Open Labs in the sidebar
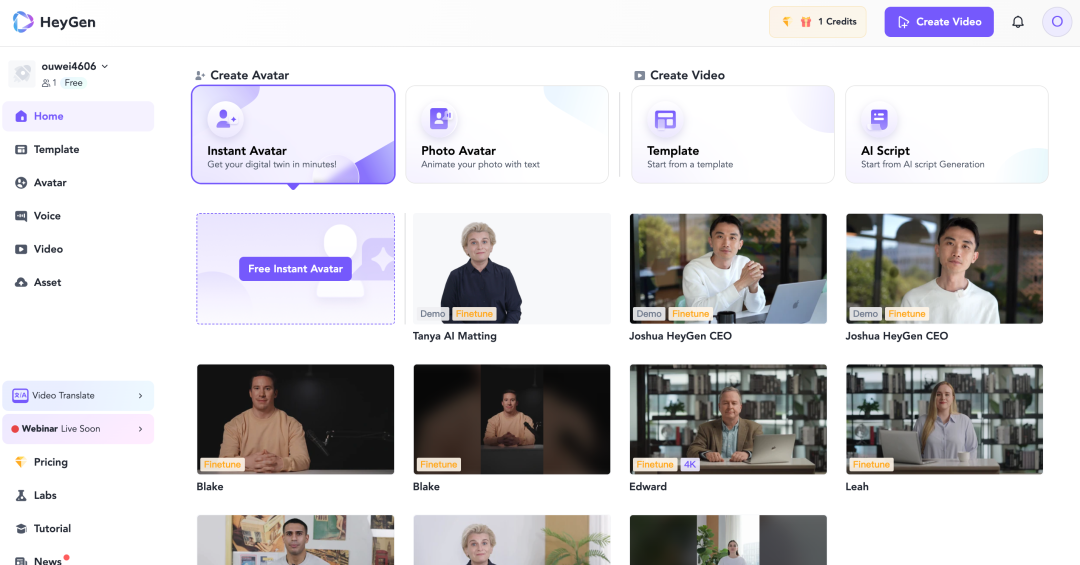The height and width of the screenshot is (565, 1080). point(78,495)
